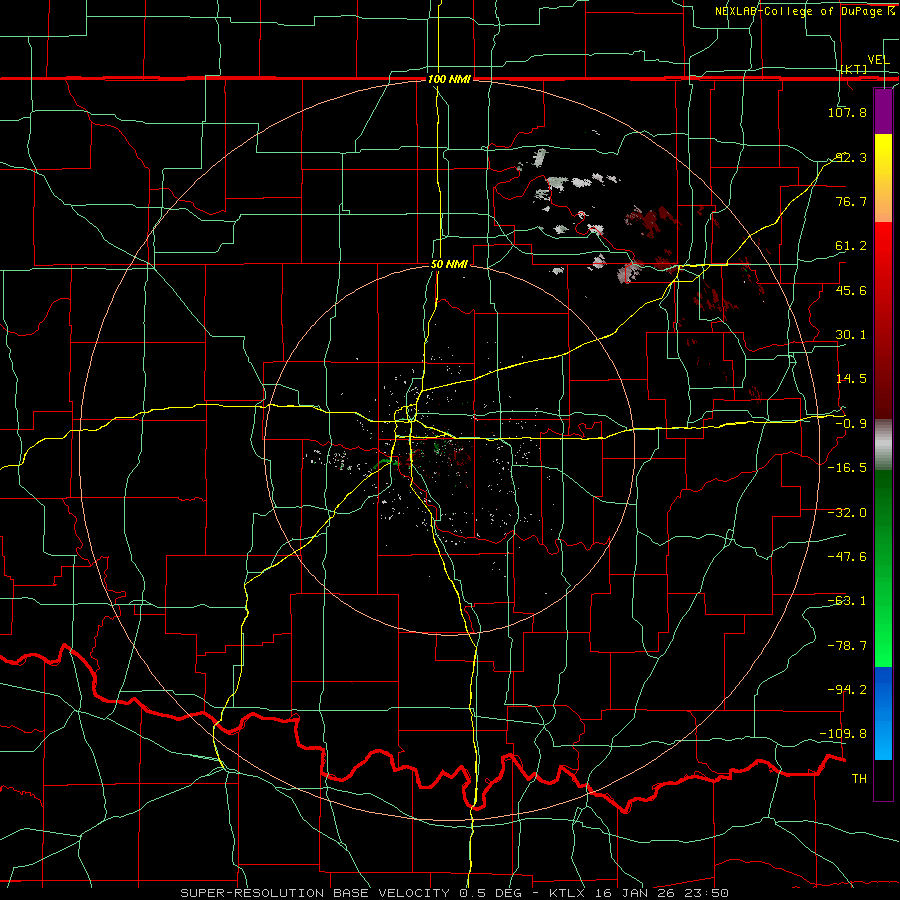Click the 30.1 velocity scale value
Screen dimensions: 900x900
(850, 335)
